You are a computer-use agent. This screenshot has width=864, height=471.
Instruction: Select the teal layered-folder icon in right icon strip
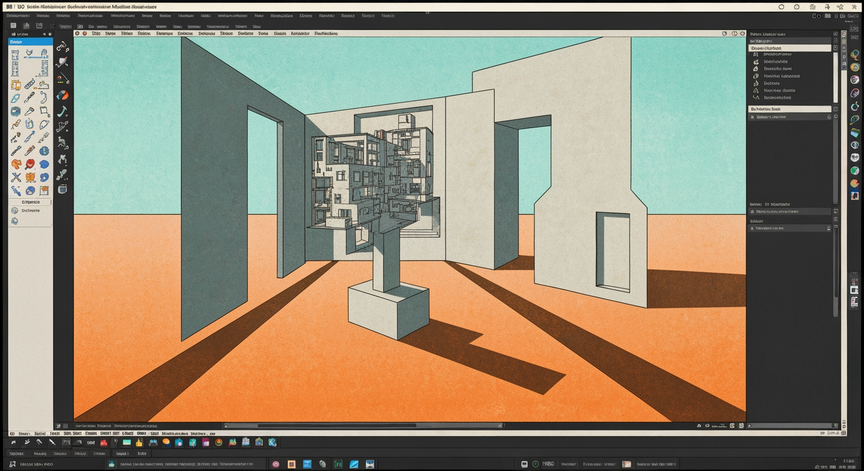855,133
